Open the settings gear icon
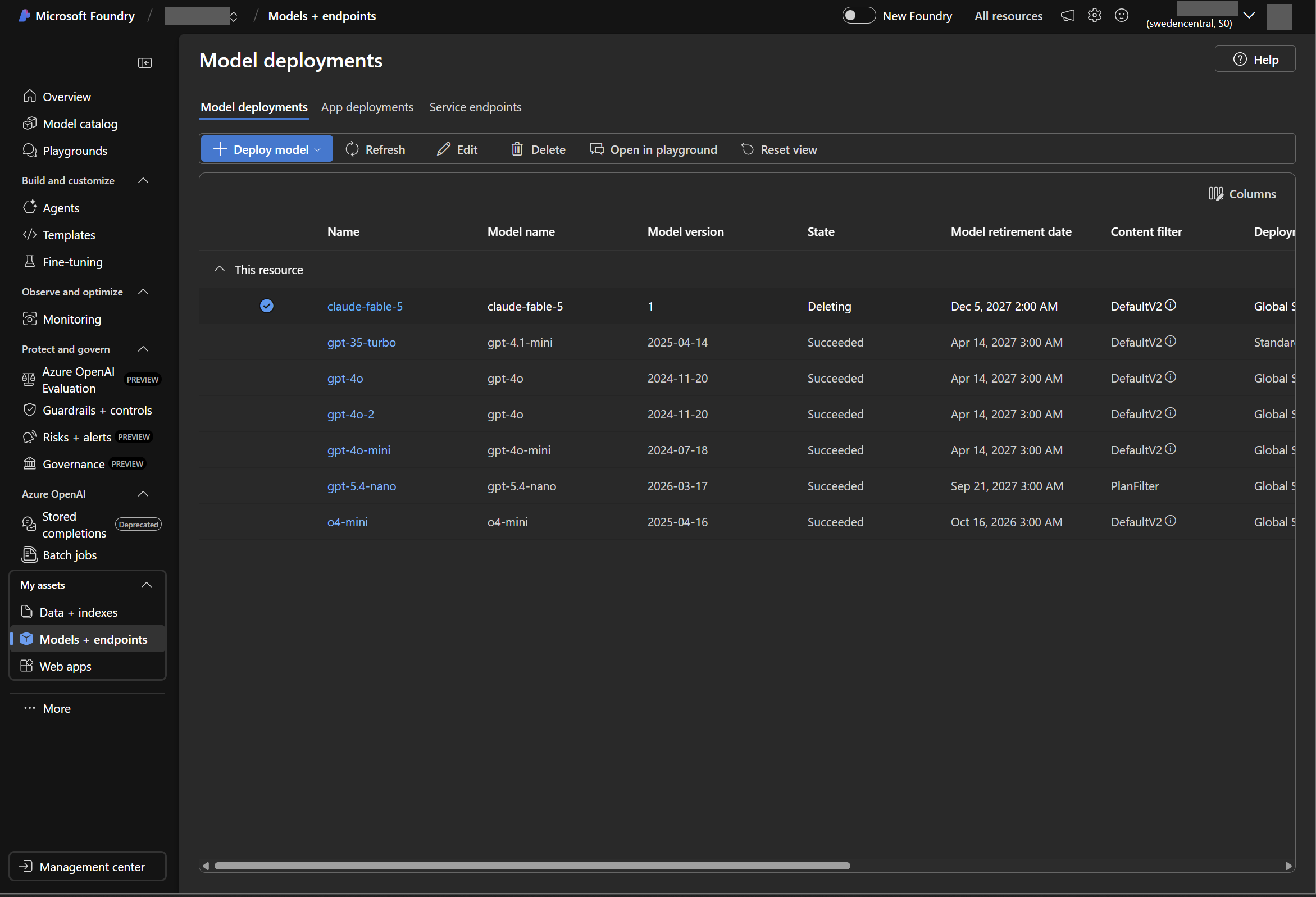 coord(1095,15)
